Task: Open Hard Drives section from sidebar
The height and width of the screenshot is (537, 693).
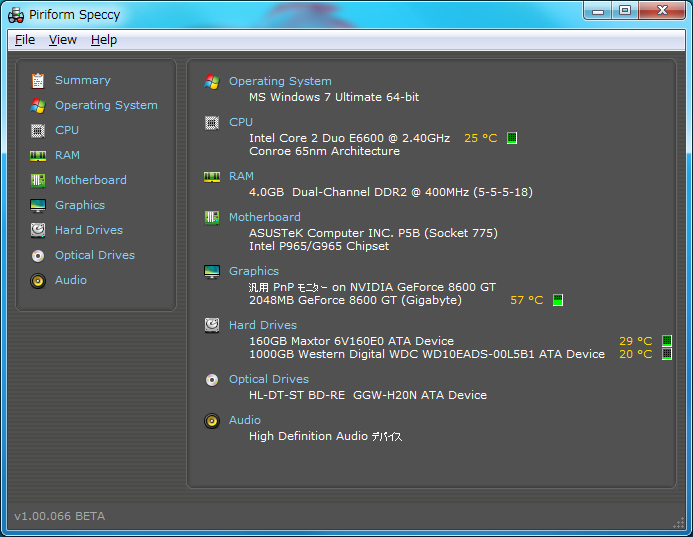Action: point(88,230)
